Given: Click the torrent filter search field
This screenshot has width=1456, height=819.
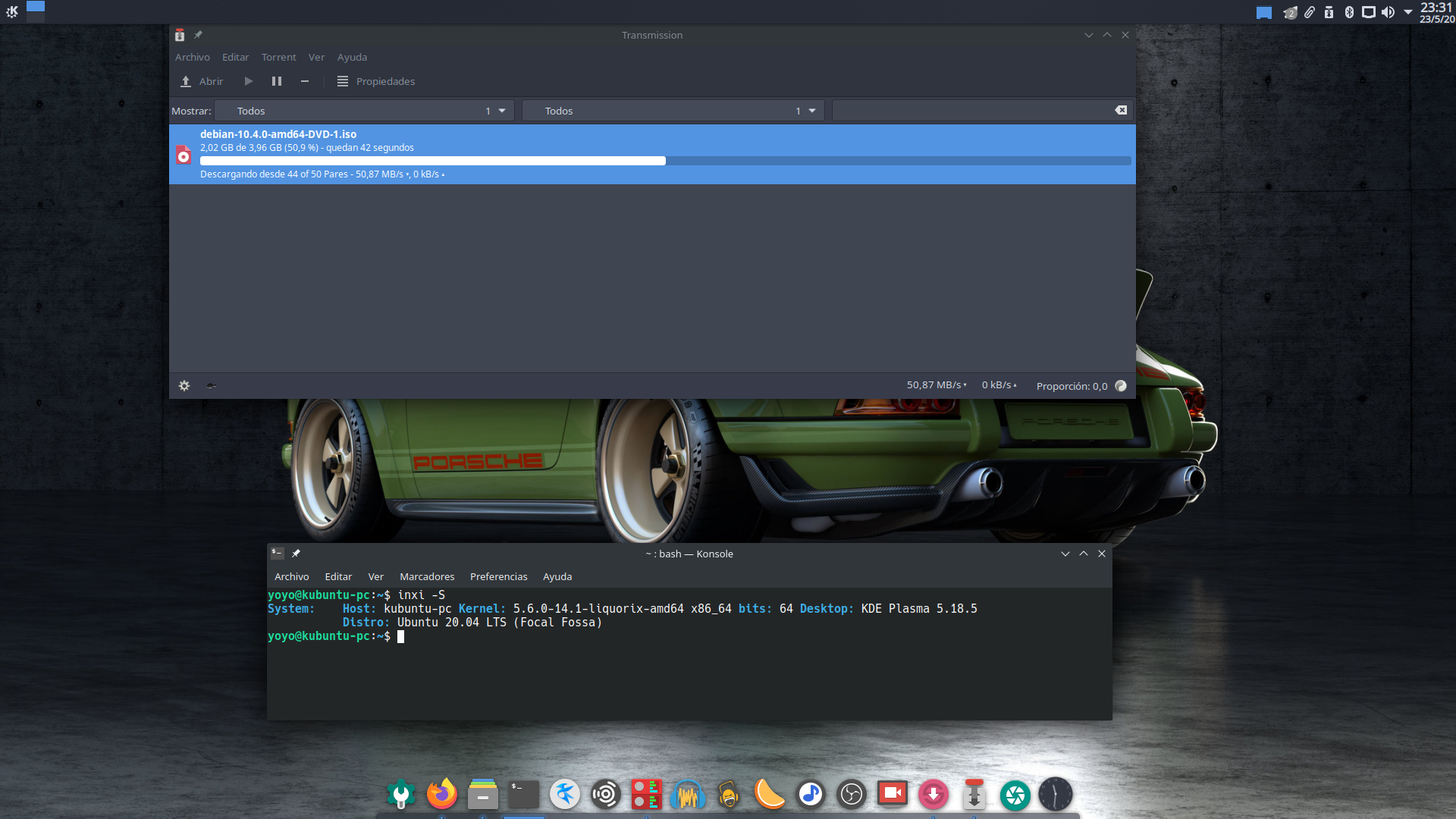Looking at the screenshot, I should [x=971, y=111].
